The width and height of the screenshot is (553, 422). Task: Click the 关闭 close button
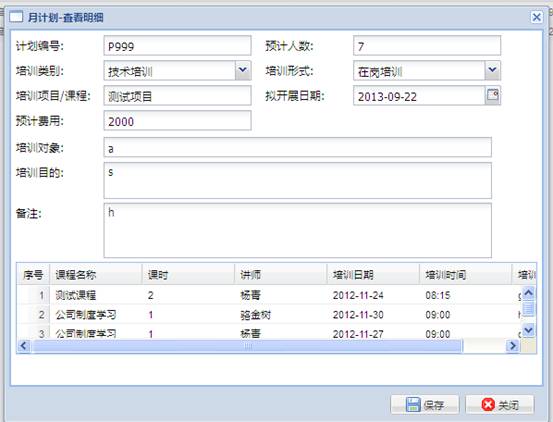[x=499, y=404]
